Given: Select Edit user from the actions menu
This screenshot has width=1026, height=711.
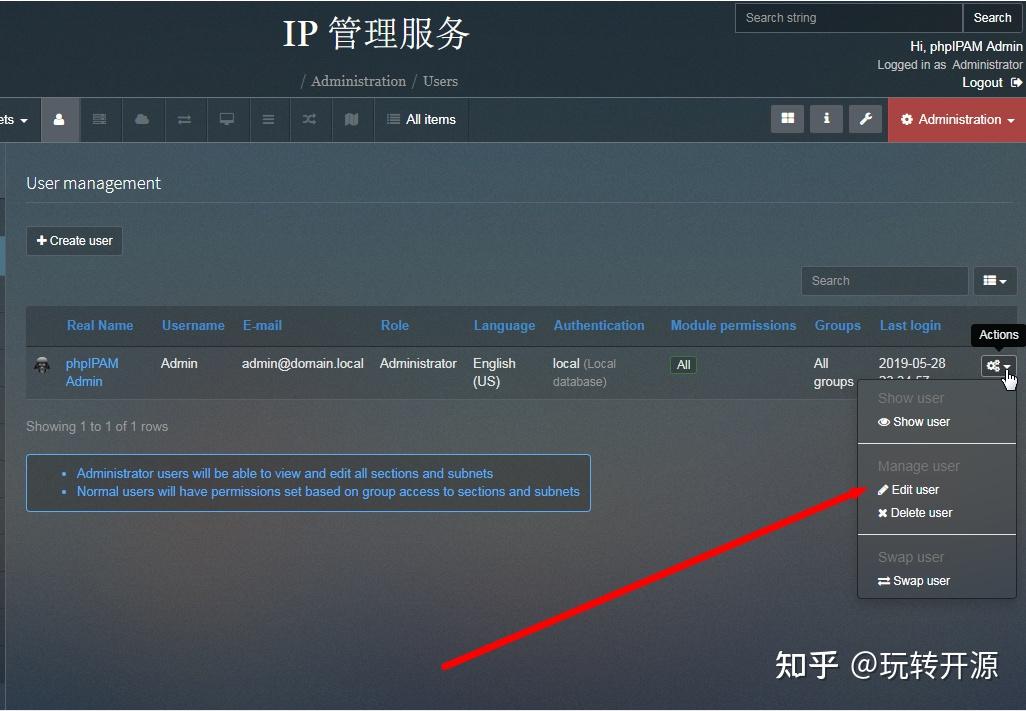Looking at the screenshot, I should (915, 489).
